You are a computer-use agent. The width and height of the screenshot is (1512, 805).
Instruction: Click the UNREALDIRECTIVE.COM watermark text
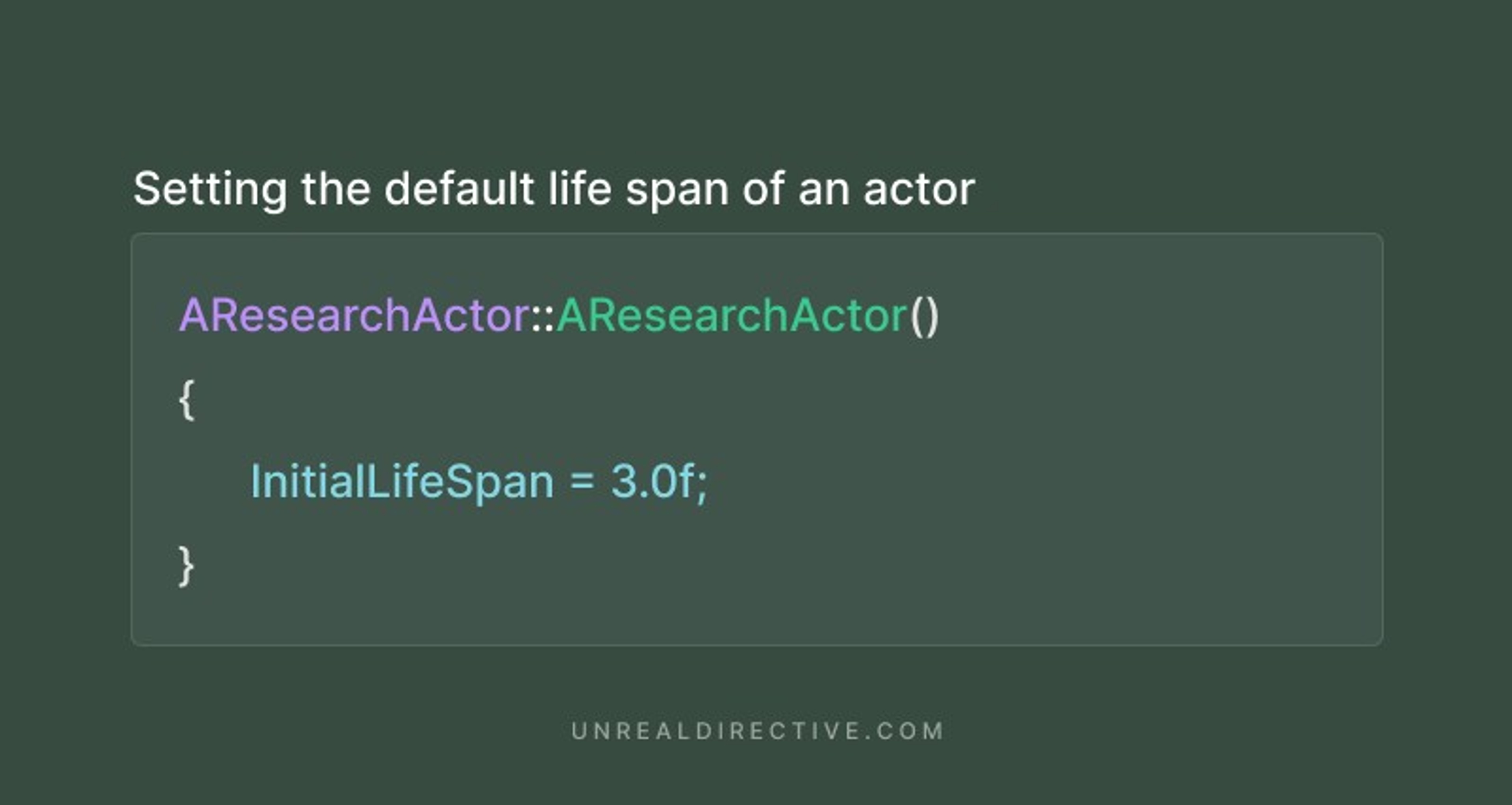pos(757,731)
